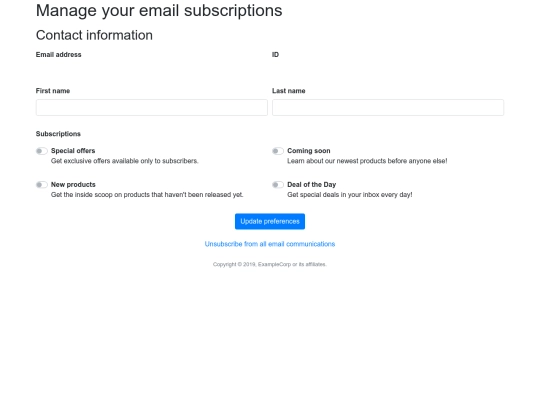This screenshot has width=540, height=405.
Task: Click the Special offers label text
Action: tap(73, 151)
